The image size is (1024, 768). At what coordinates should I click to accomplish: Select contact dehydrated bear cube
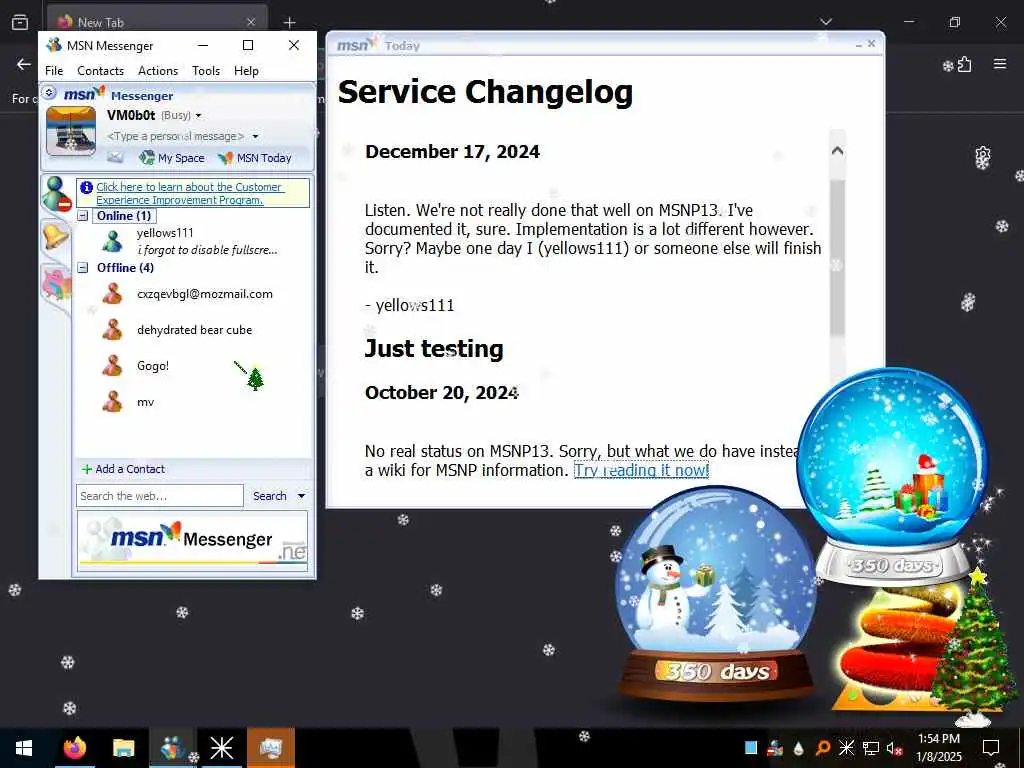[195, 330]
